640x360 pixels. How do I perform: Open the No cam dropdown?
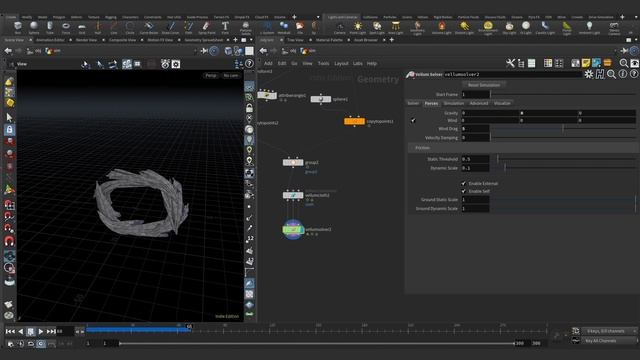[x=231, y=76]
